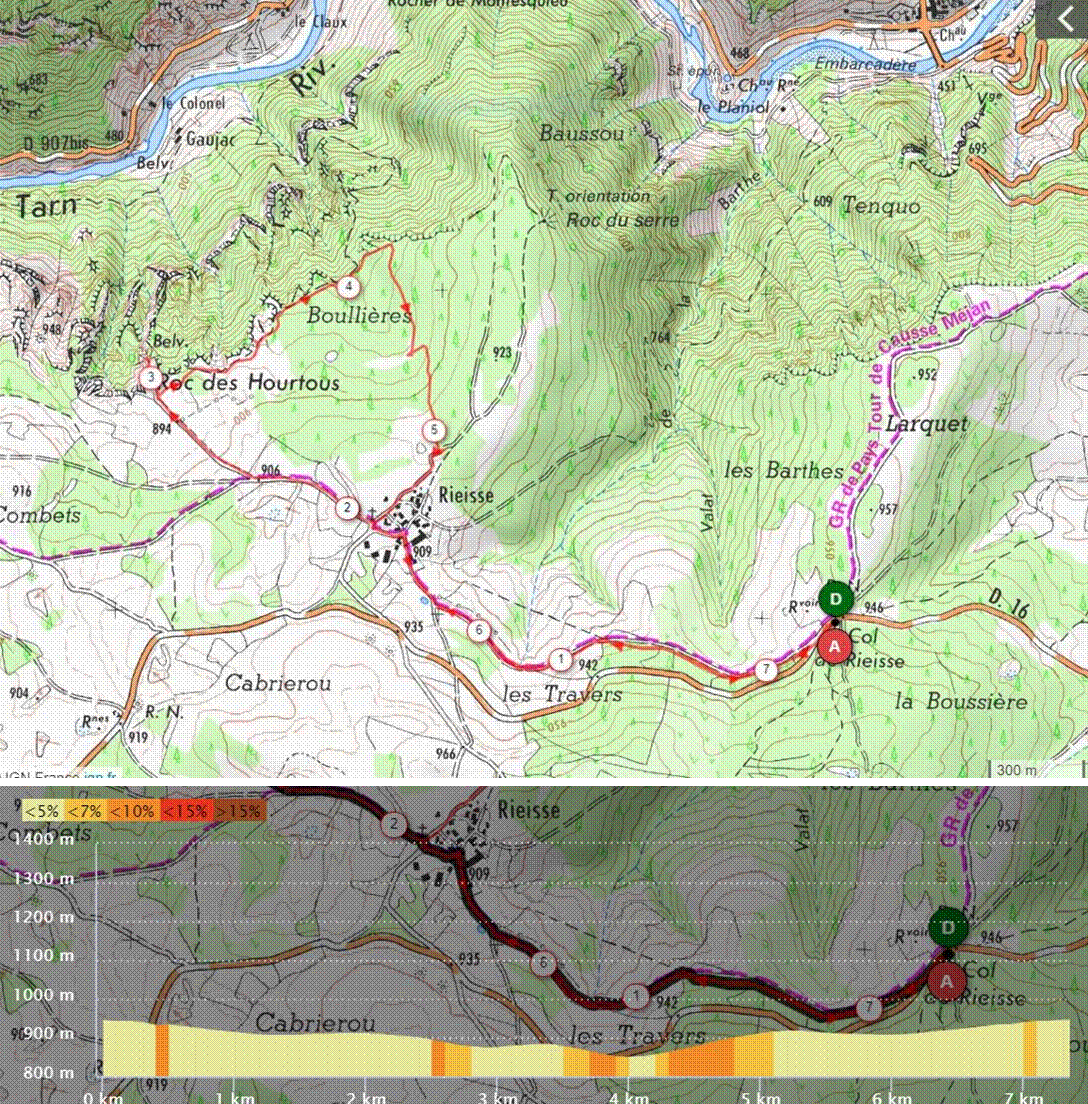Click waypoint 1 in the lower profile map
1088x1104 pixels.
(x=636, y=997)
